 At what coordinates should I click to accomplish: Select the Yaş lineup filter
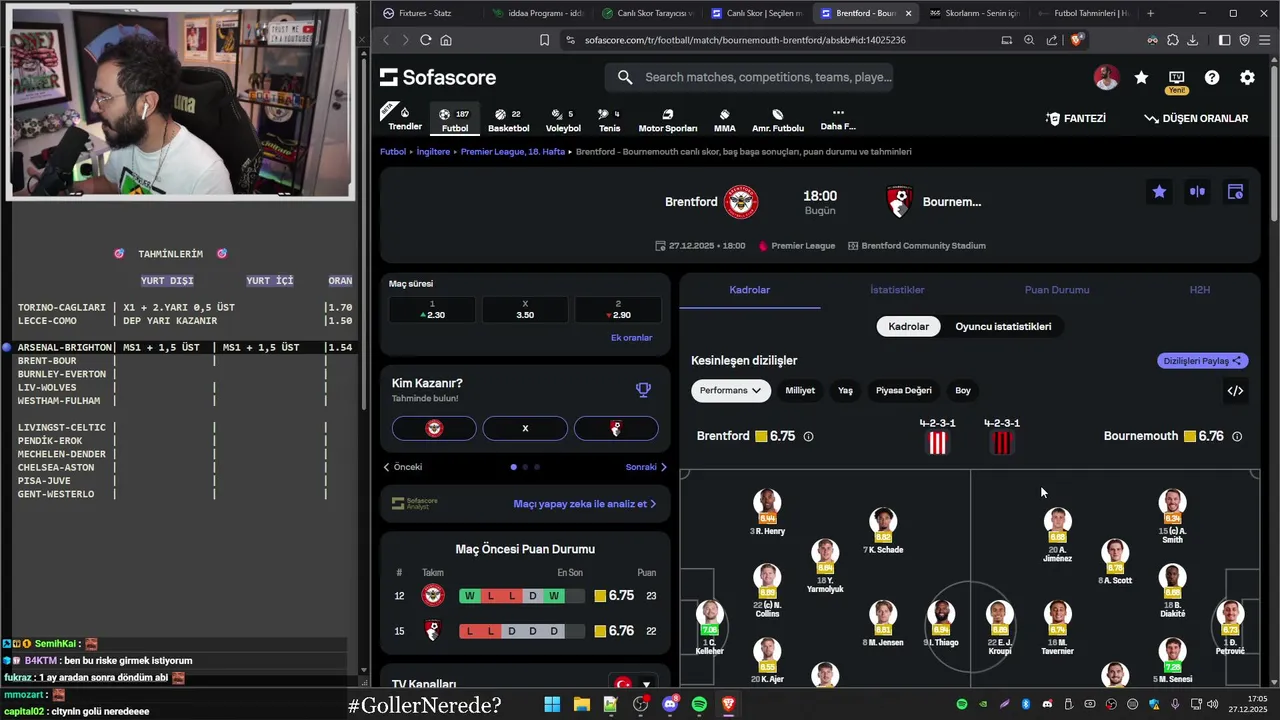845,391
